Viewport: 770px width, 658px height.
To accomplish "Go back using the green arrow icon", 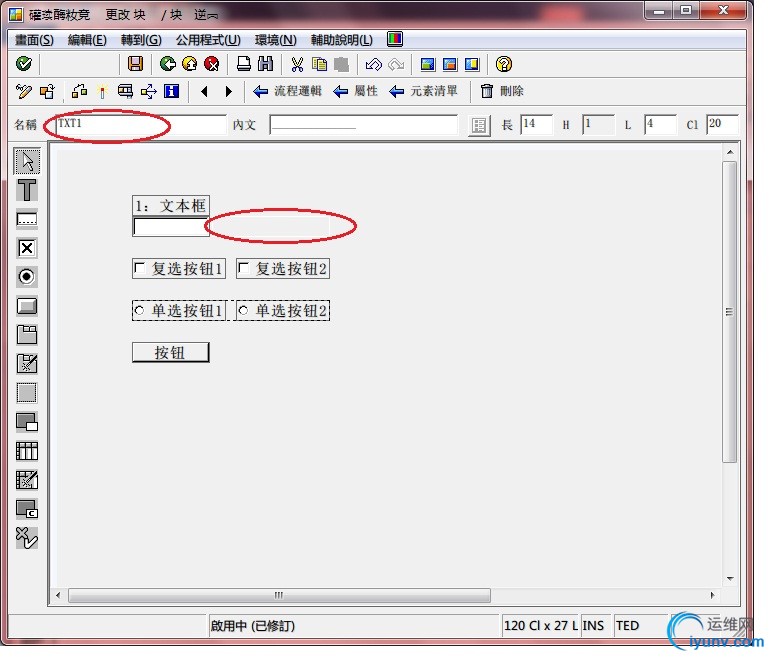I will (x=168, y=64).
